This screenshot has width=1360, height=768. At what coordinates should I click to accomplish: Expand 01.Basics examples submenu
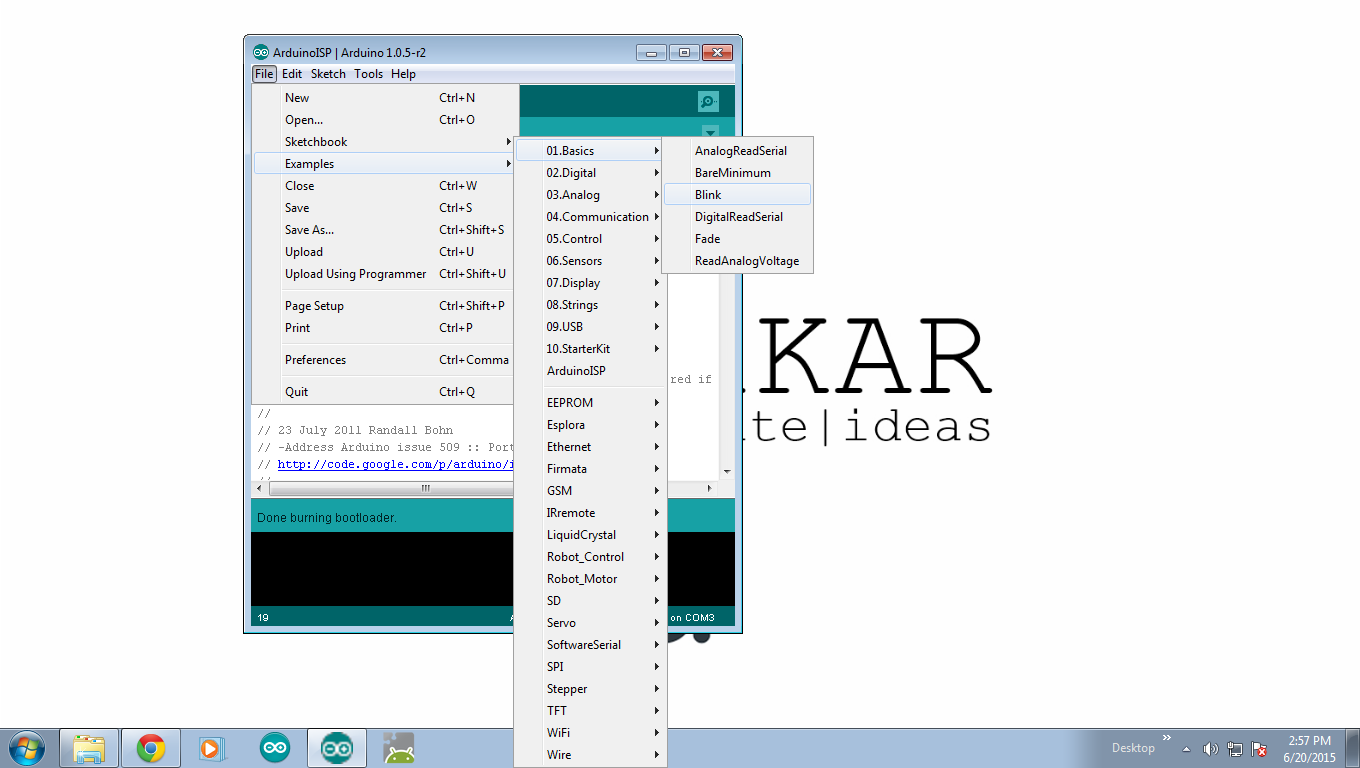(590, 151)
